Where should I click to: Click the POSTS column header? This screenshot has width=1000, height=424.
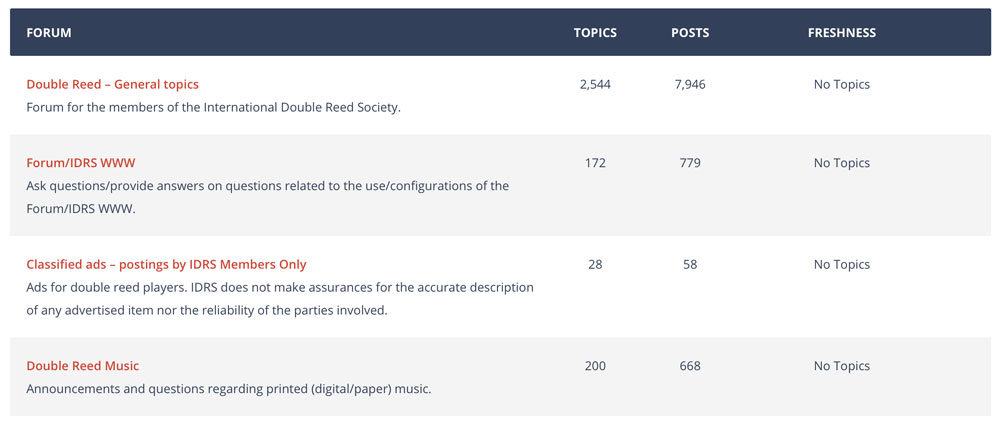pos(690,33)
